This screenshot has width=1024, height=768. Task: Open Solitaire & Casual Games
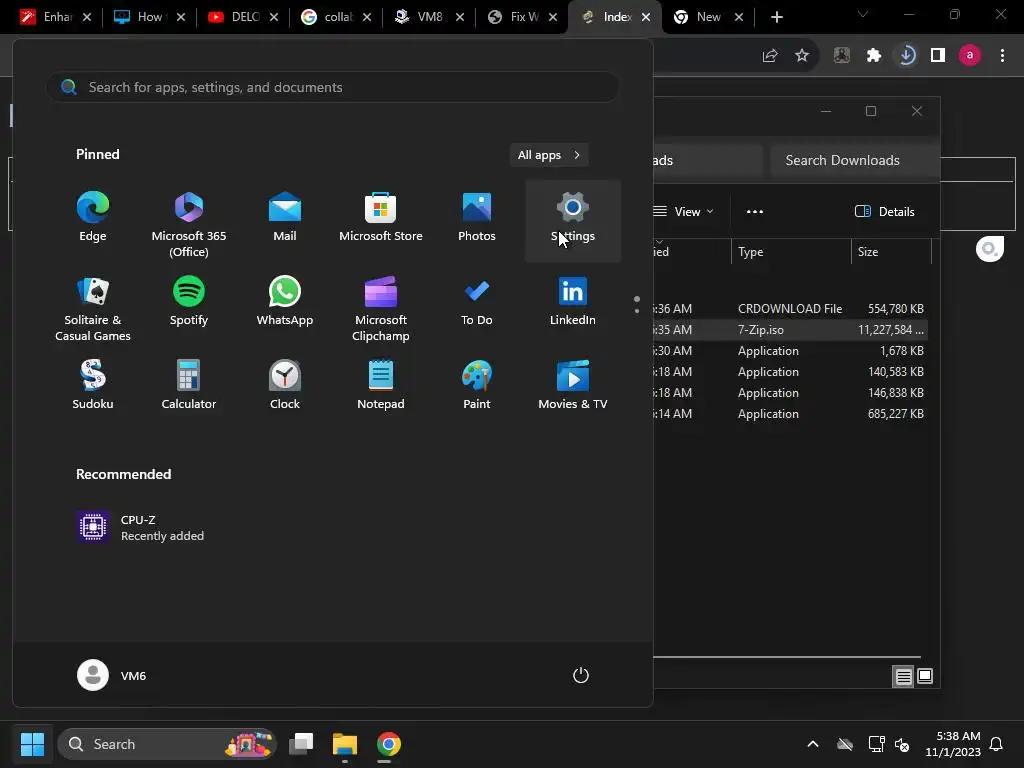pos(93,309)
